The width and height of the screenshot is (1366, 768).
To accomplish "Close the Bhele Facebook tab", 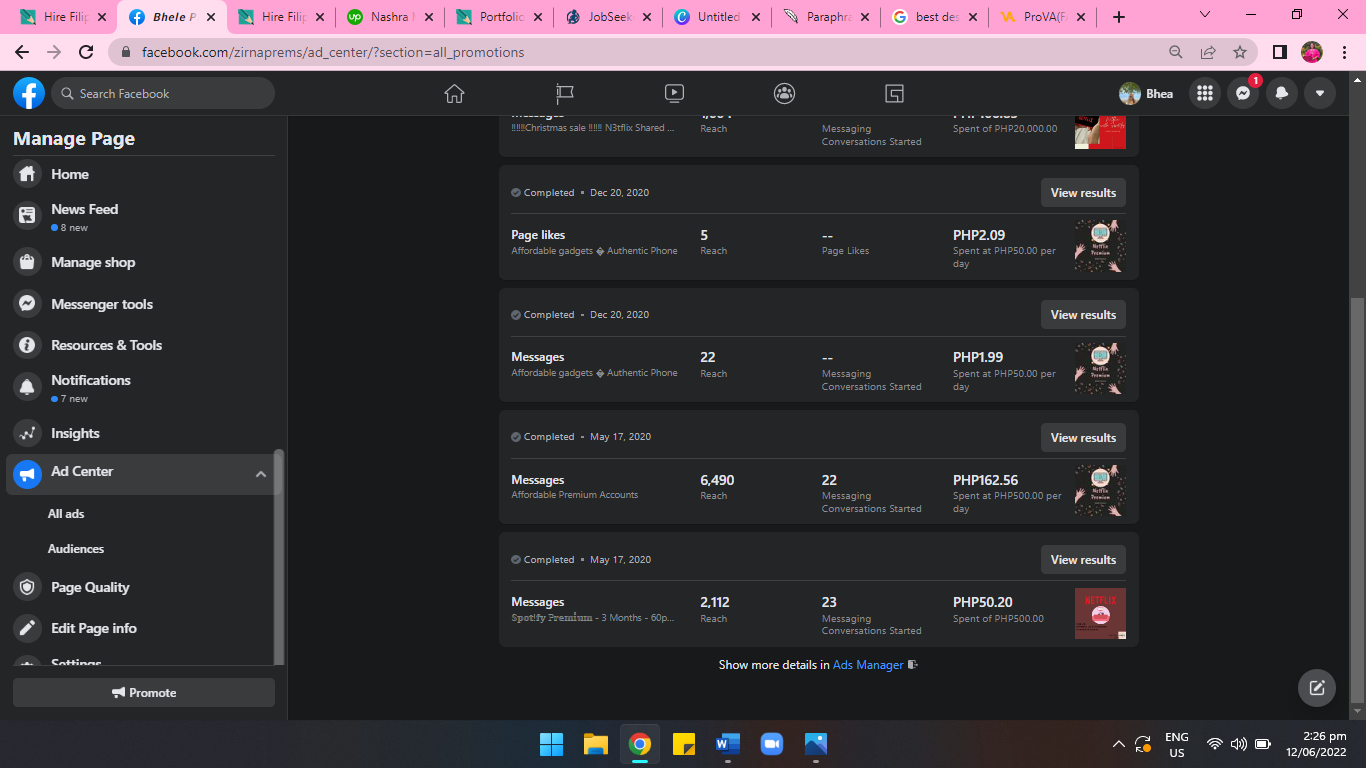I will pos(210,17).
